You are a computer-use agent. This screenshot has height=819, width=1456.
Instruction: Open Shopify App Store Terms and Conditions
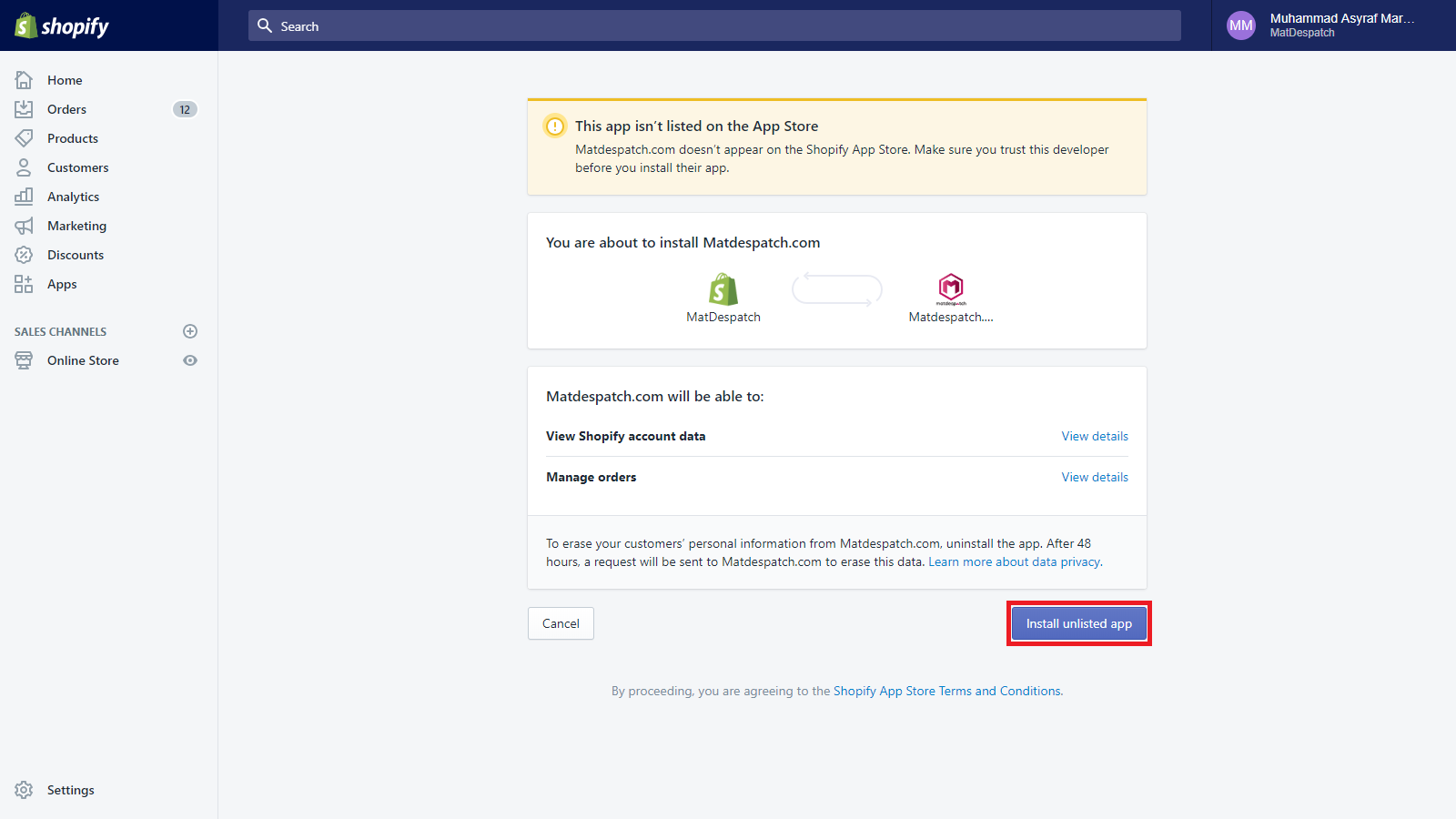click(948, 691)
